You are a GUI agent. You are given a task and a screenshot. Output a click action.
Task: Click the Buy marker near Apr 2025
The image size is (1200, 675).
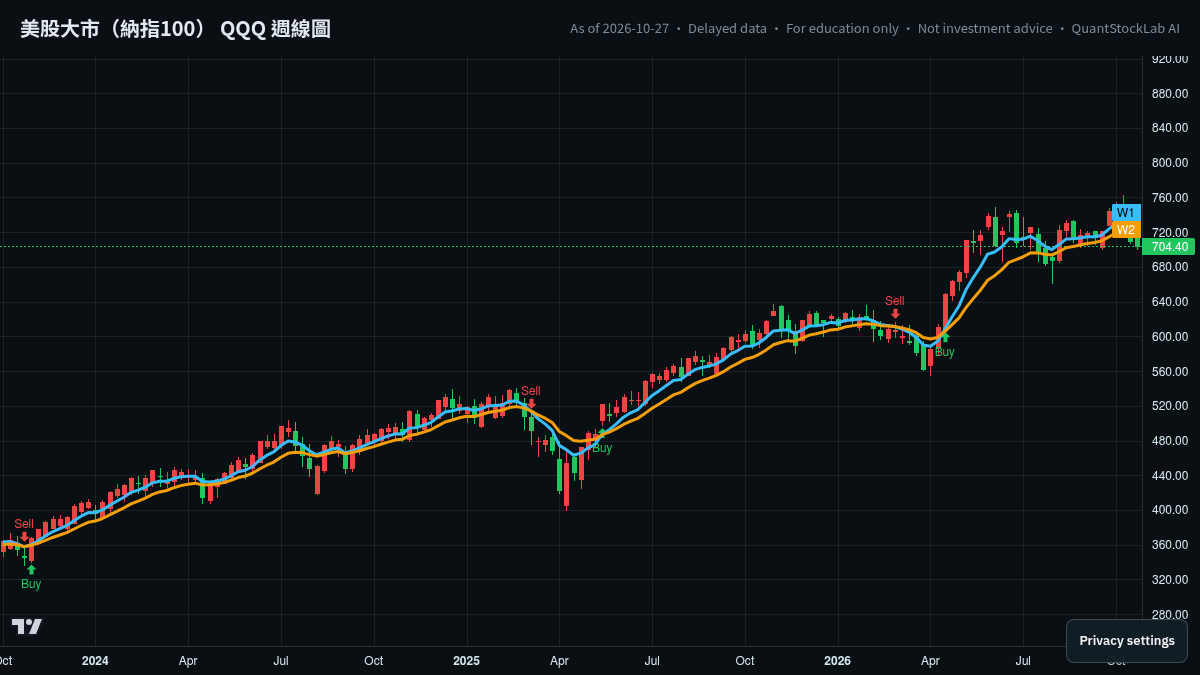[602, 448]
